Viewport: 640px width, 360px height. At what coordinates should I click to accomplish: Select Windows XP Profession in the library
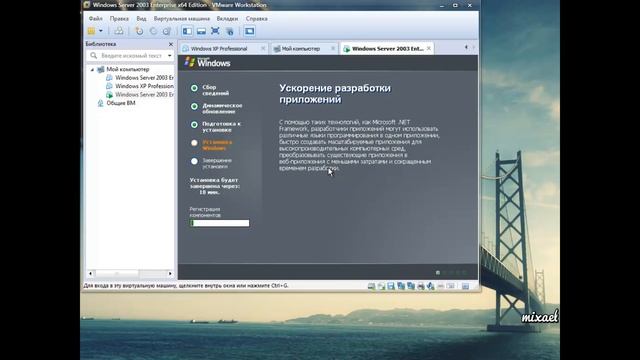[144, 86]
